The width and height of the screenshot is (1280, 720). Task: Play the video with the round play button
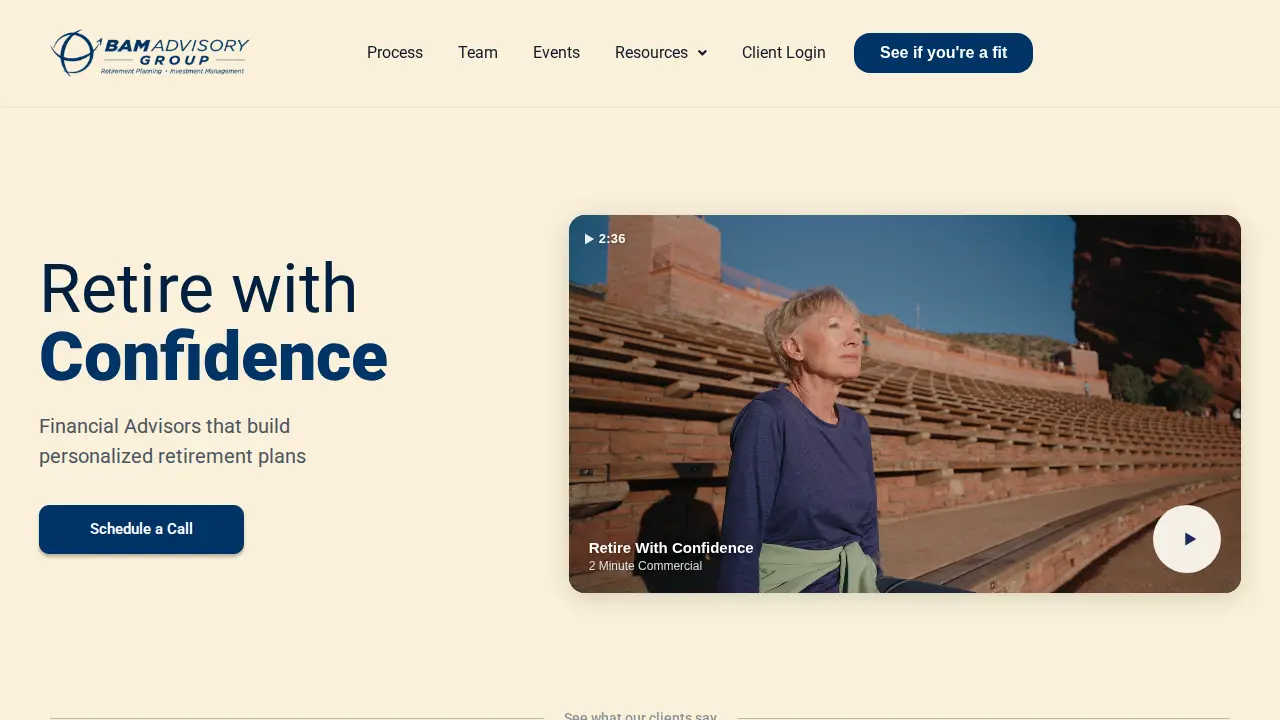tap(1187, 539)
